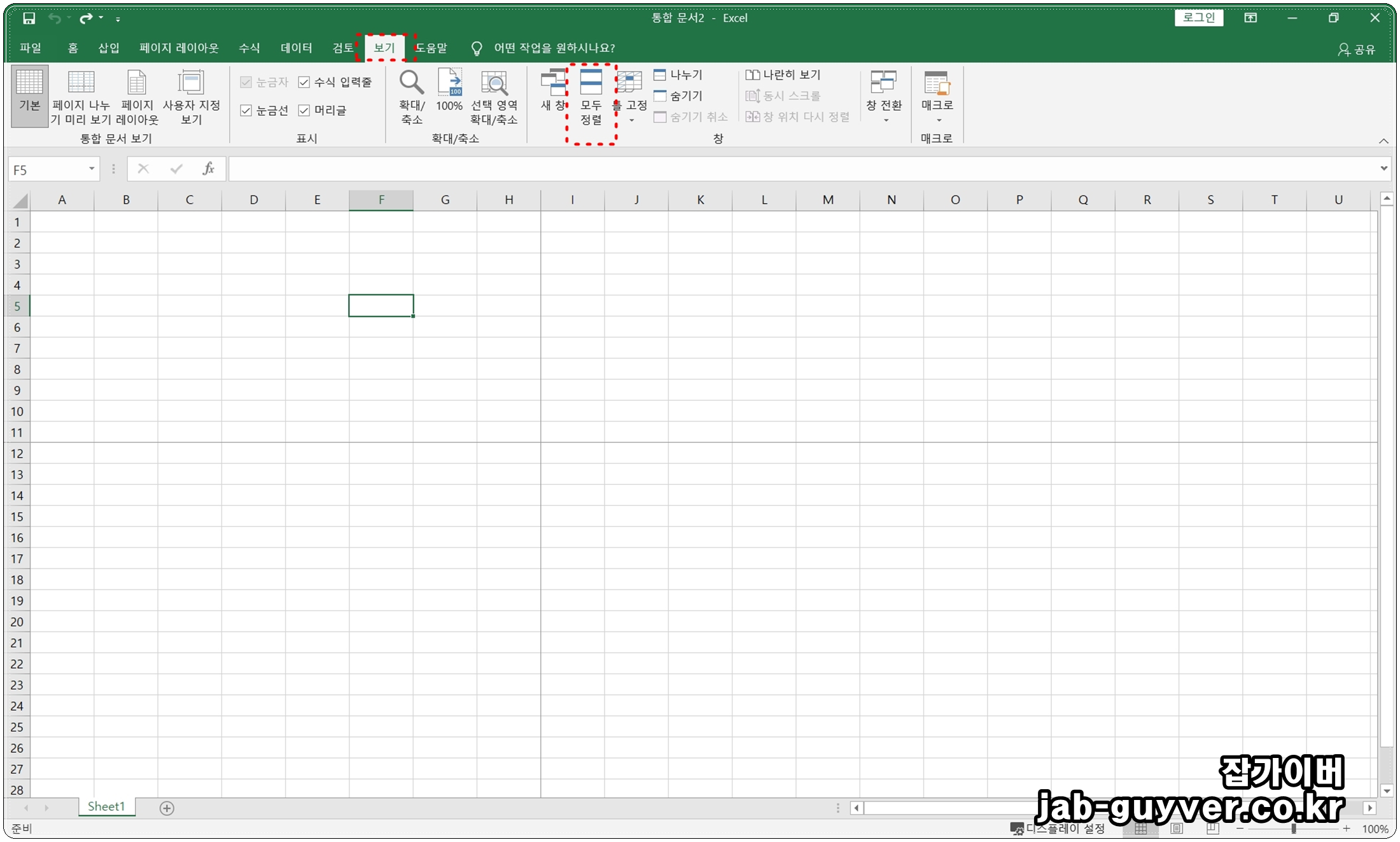1400x842 pixels.
Task: Open the Name Box dropdown arrow
Action: pyautogui.click(x=92, y=169)
